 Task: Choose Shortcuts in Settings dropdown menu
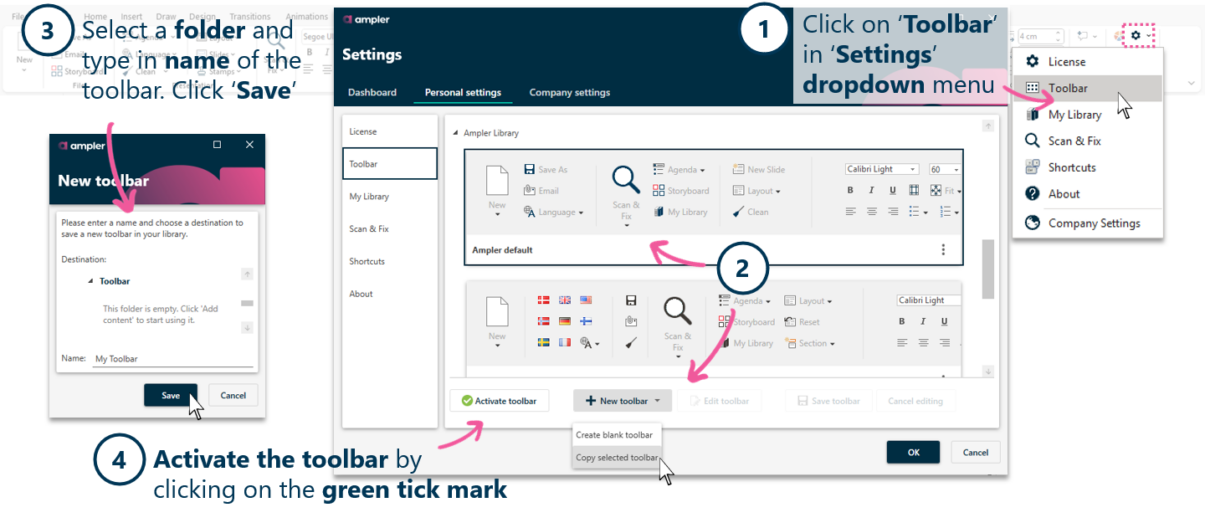(x=1088, y=167)
